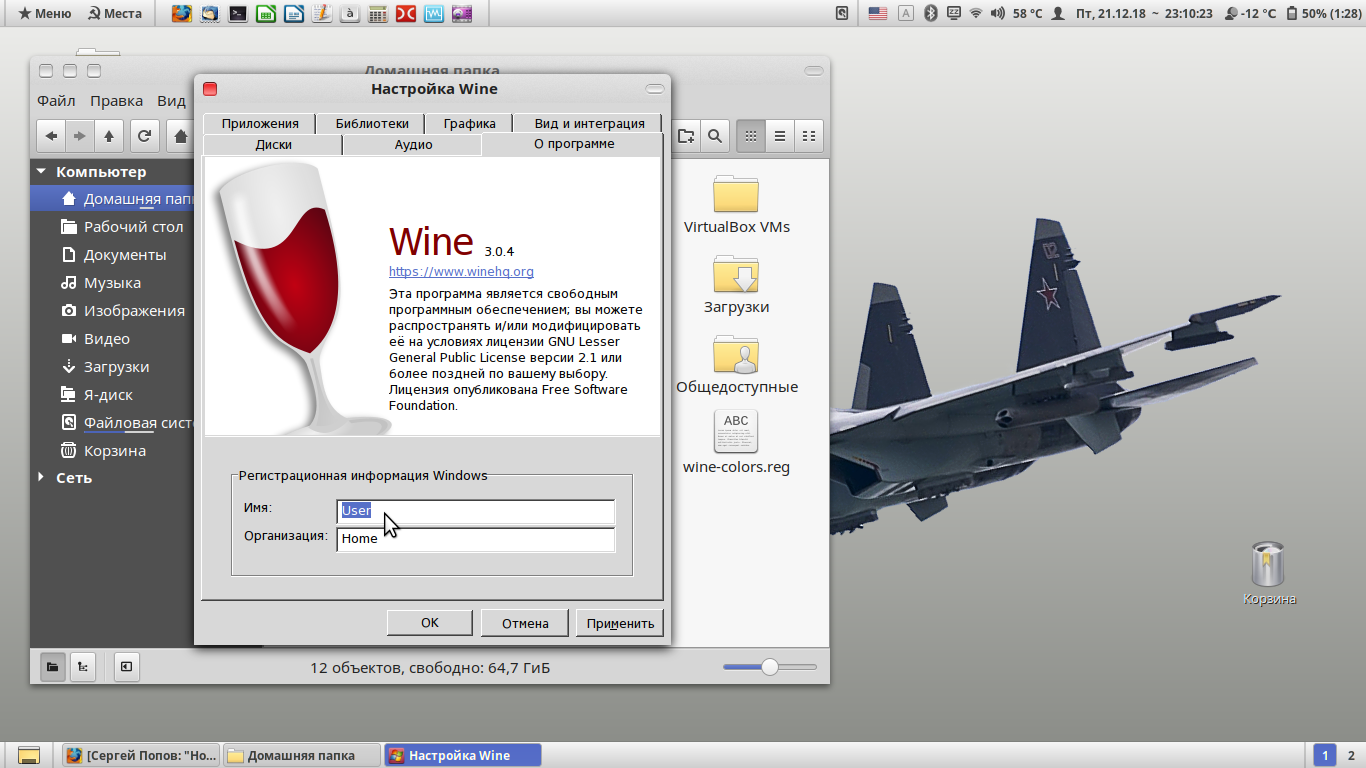The height and width of the screenshot is (768, 1366).
Task: Open Музыка in the sidebar
Action: pyautogui.click(x=111, y=283)
